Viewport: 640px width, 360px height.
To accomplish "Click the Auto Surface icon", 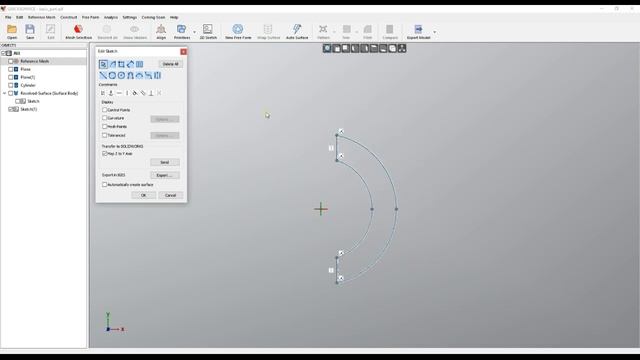I will 297,31.
